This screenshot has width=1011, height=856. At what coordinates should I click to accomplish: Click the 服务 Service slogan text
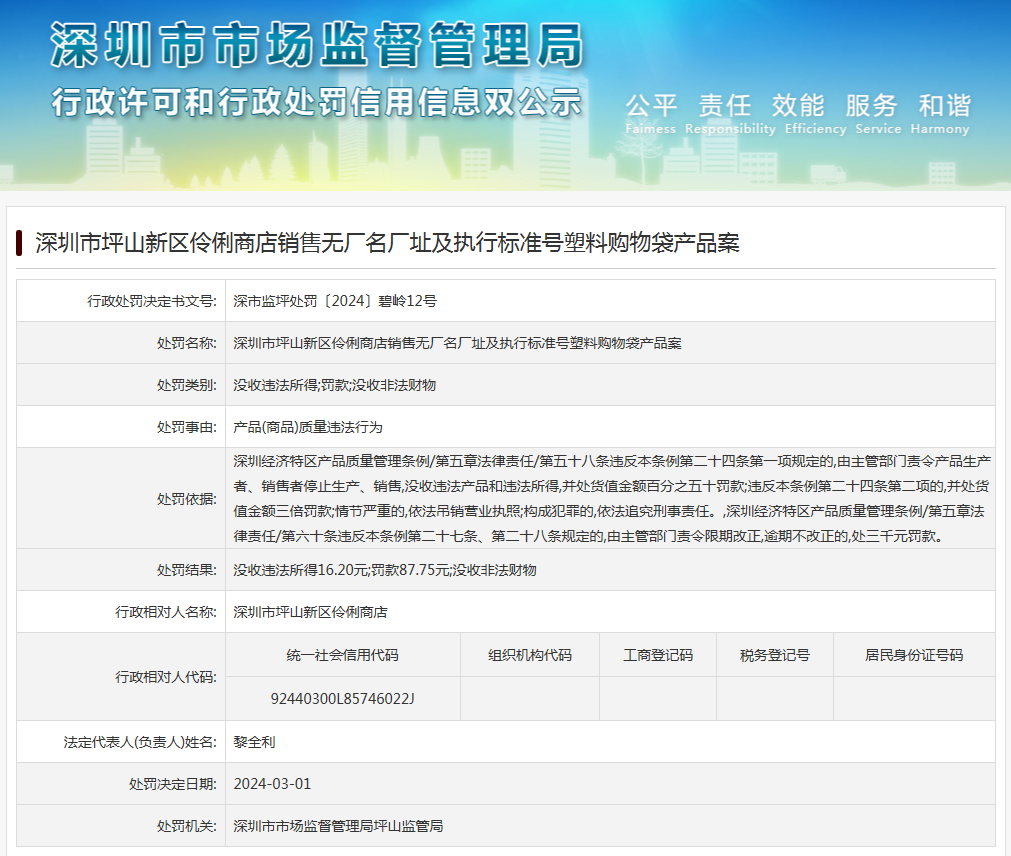tap(878, 114)
